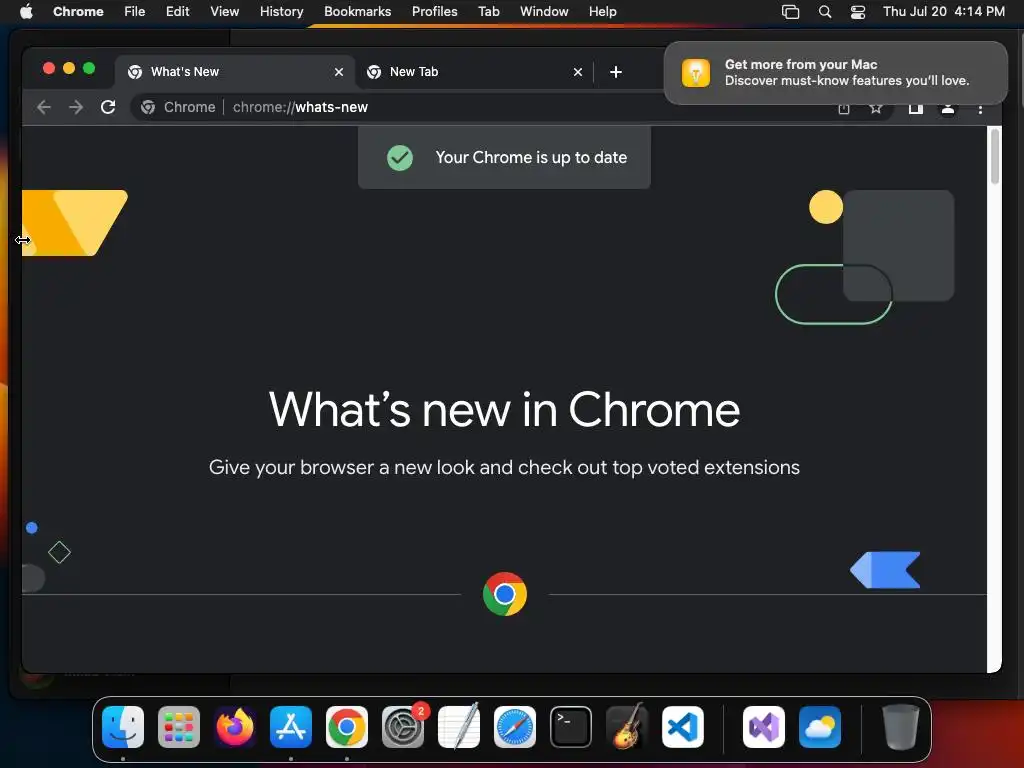
Task: Open the Apple menu
Action: click(26, 12)
